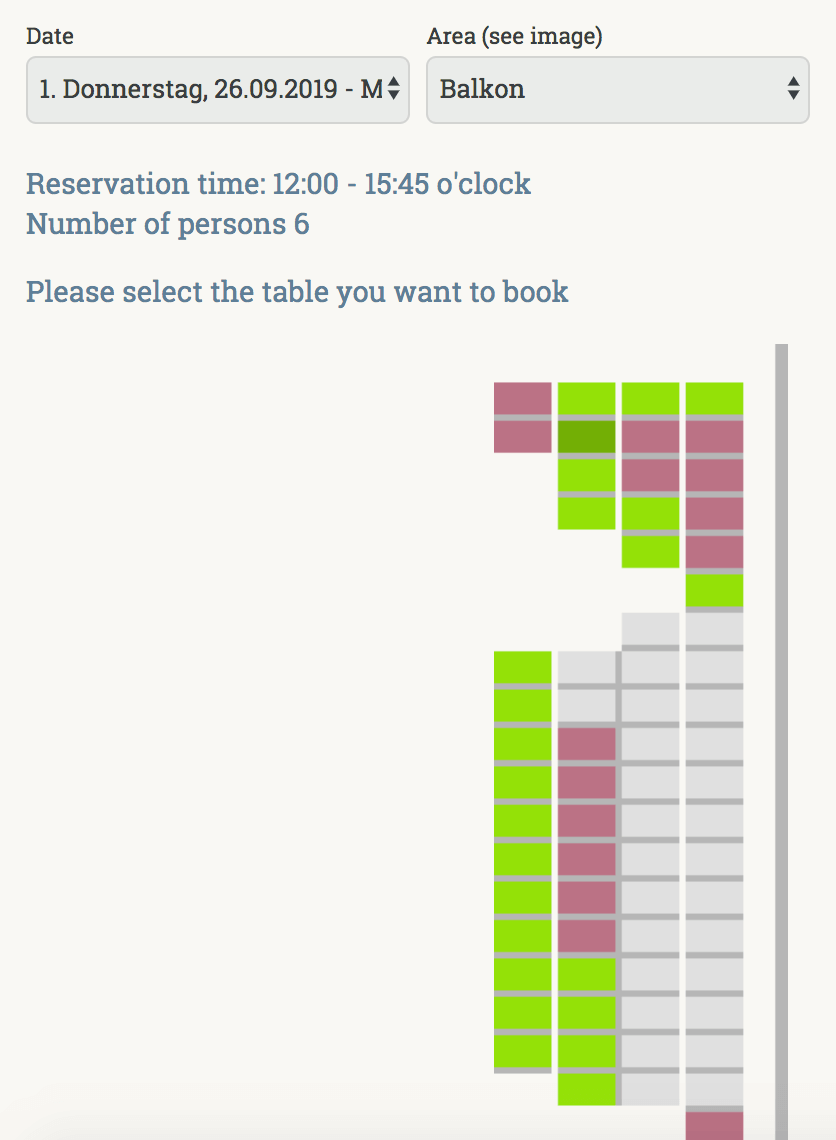Pick the lowest green table in the upper third column
The width and height of the screenshot is (836, 1140).
(x=651, y=552)
